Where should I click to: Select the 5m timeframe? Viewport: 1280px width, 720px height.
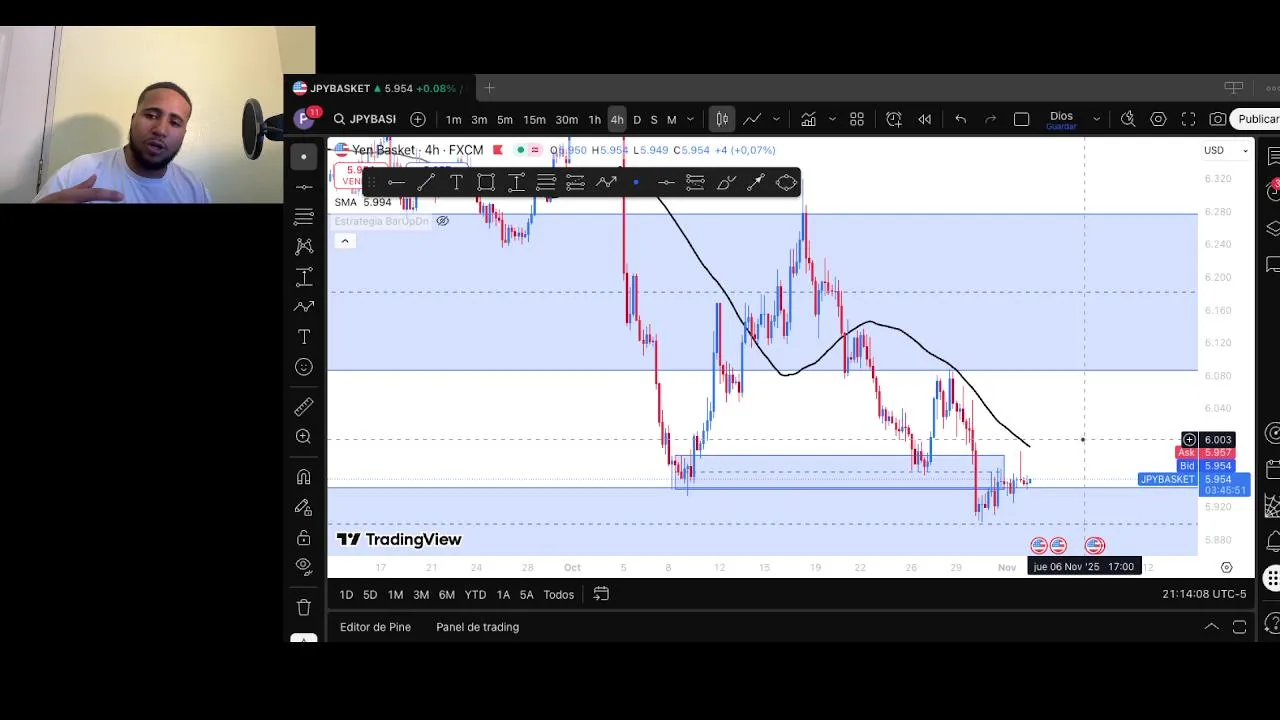(505, 120)
